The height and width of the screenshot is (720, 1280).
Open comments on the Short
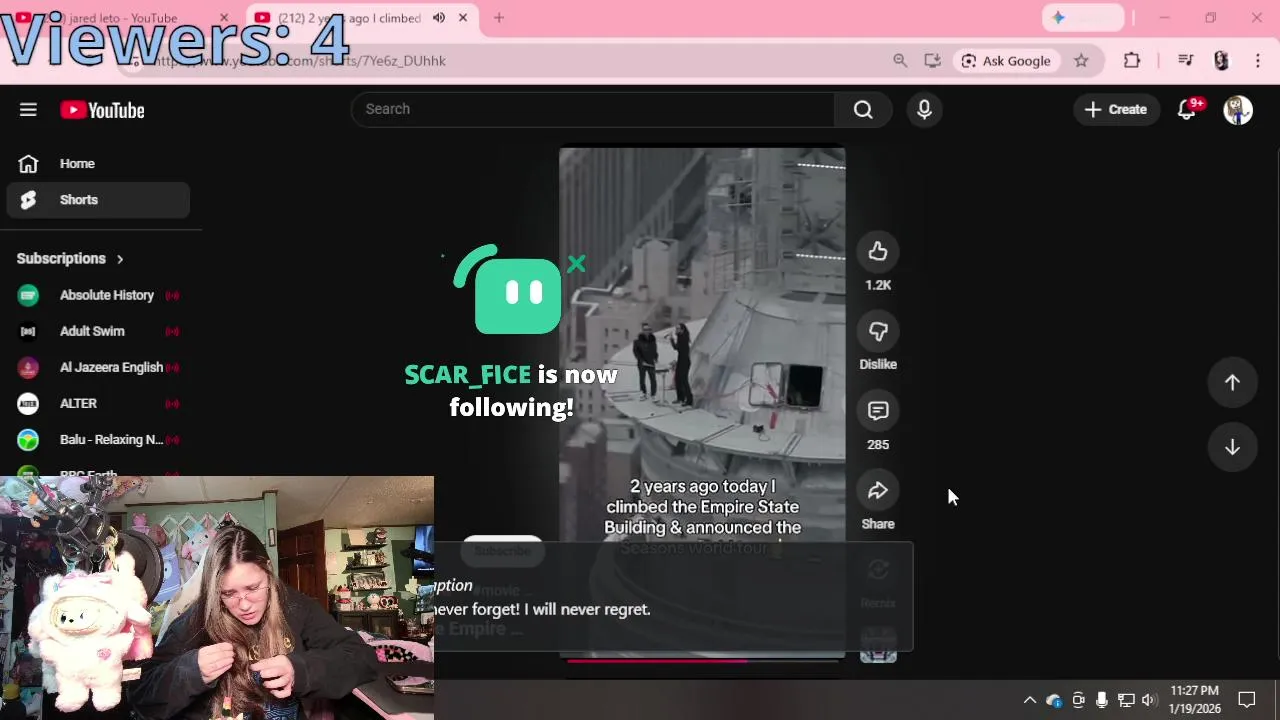[x=878, y=411]
